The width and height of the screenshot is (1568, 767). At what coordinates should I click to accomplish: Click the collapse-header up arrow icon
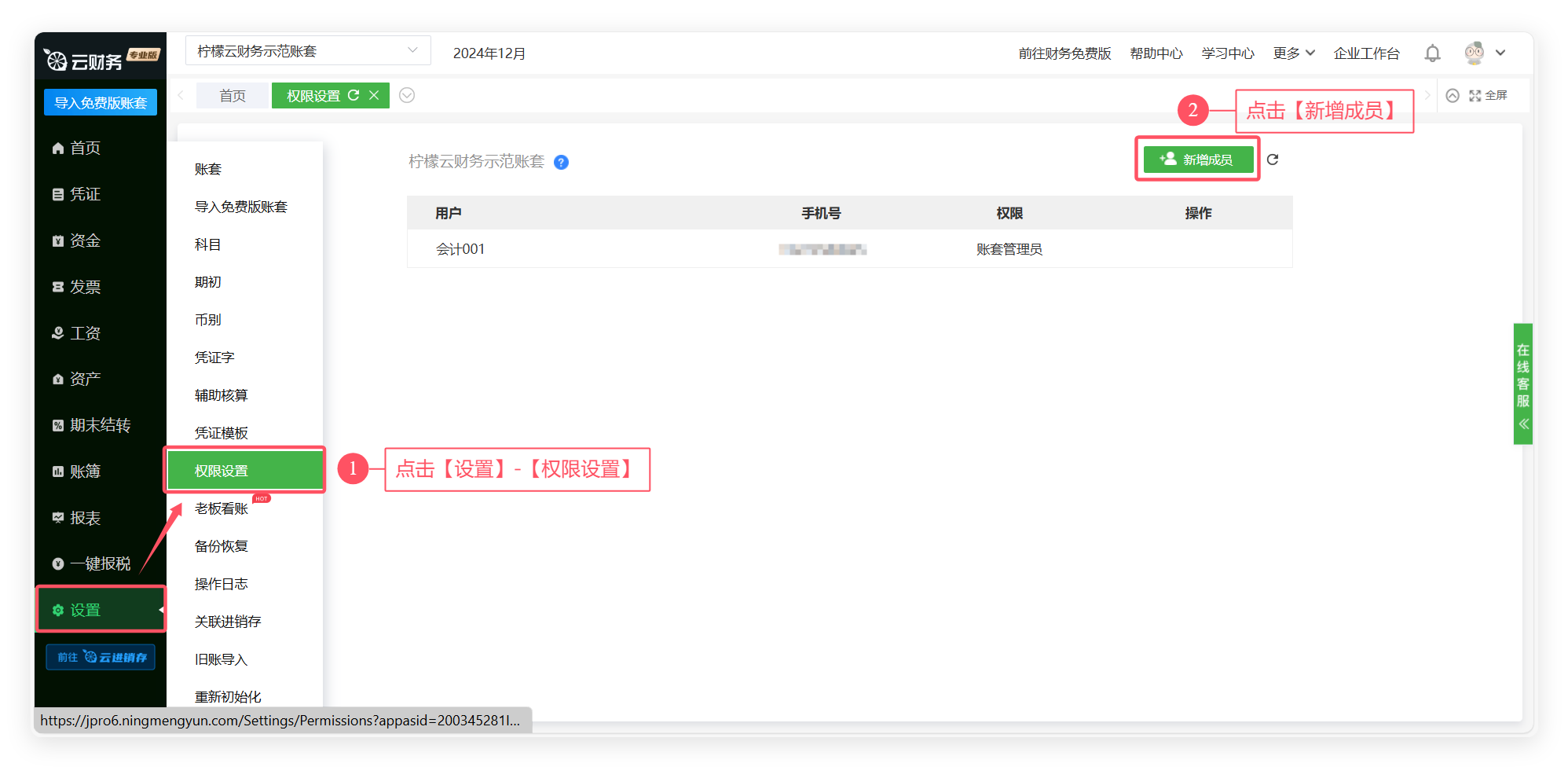[x=1453, y=96]
